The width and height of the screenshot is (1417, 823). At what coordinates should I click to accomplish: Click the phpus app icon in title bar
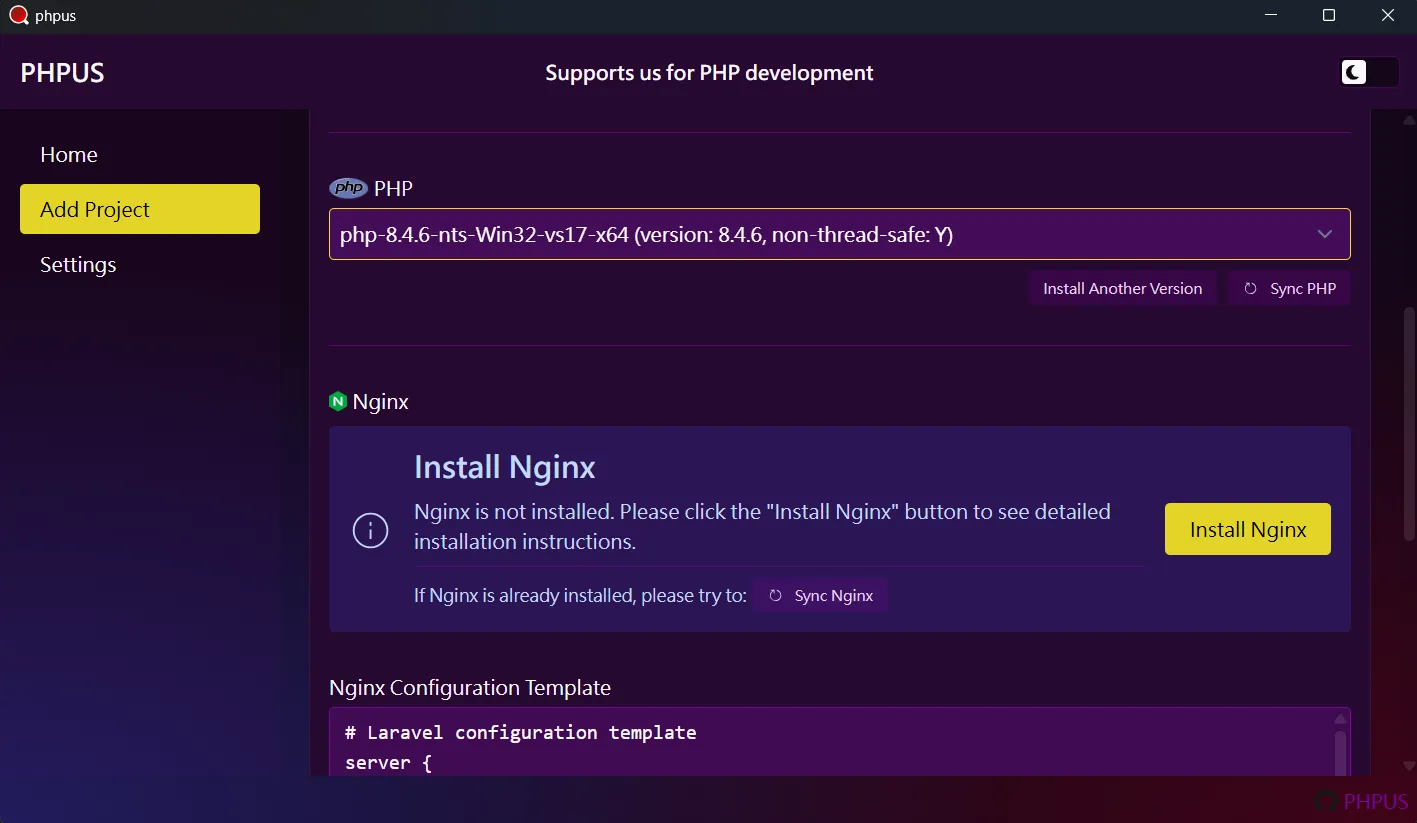tap(18, 15)
